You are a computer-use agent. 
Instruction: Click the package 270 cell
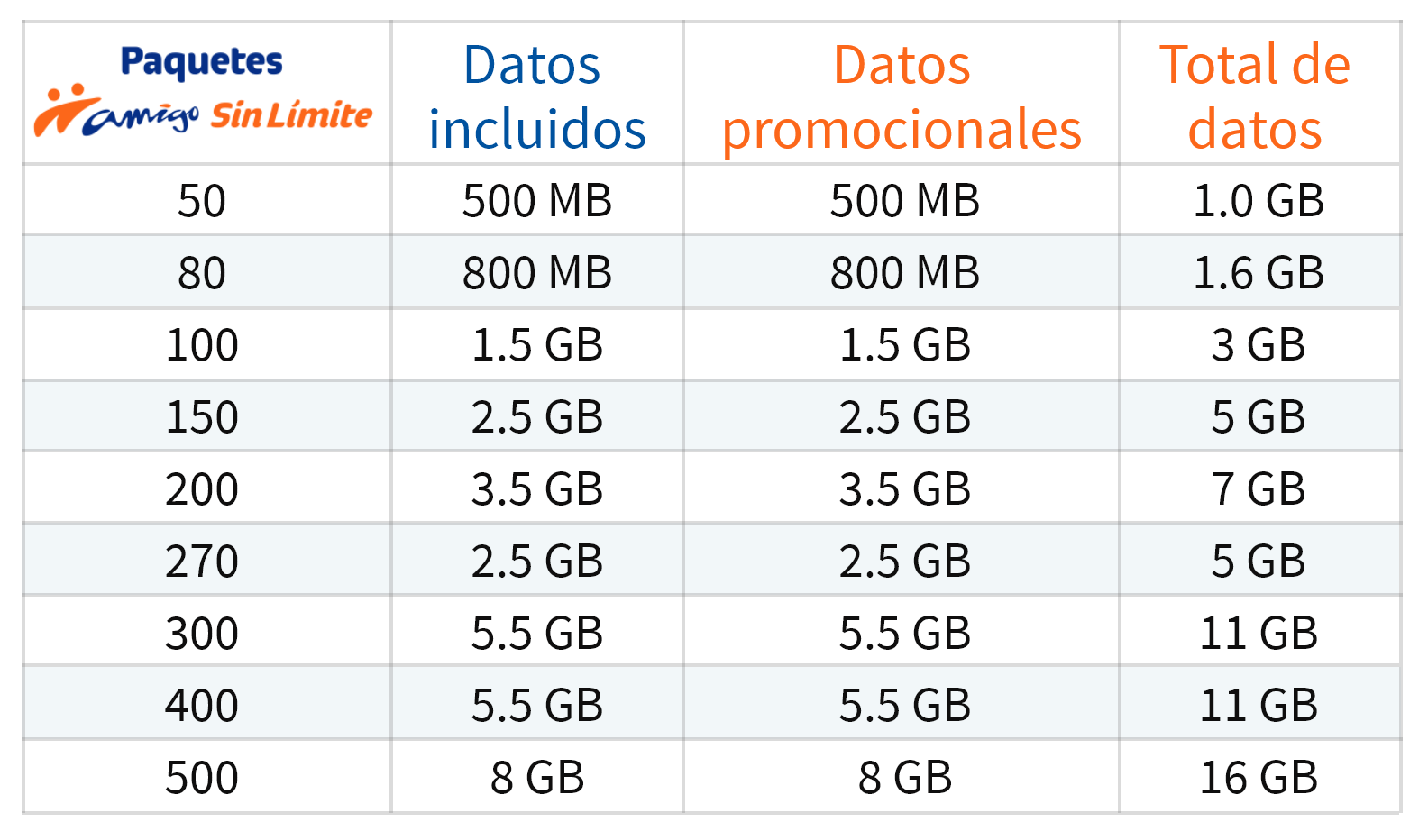pos(201,562)
